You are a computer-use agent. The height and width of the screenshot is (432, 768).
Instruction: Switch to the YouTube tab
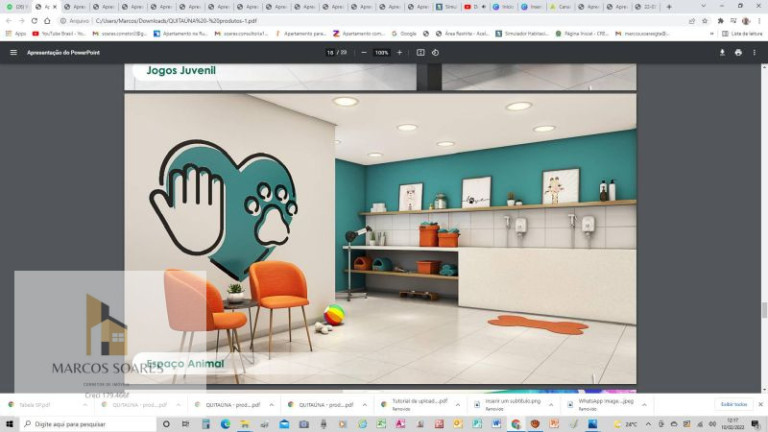pyautogui.click(x=475, y=7)
